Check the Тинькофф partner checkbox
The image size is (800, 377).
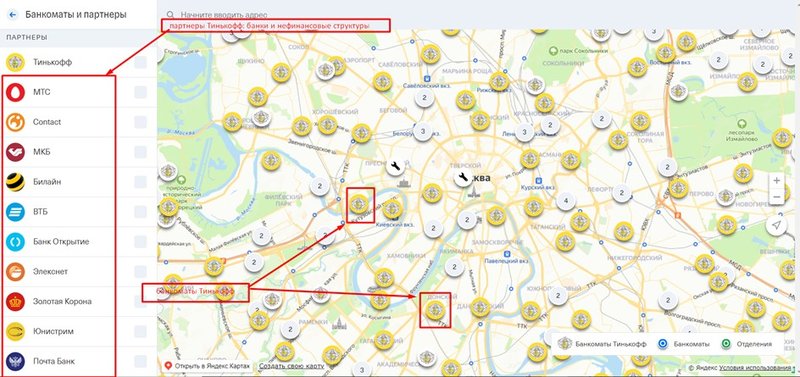pyautogui.click(x=140, y=62)
